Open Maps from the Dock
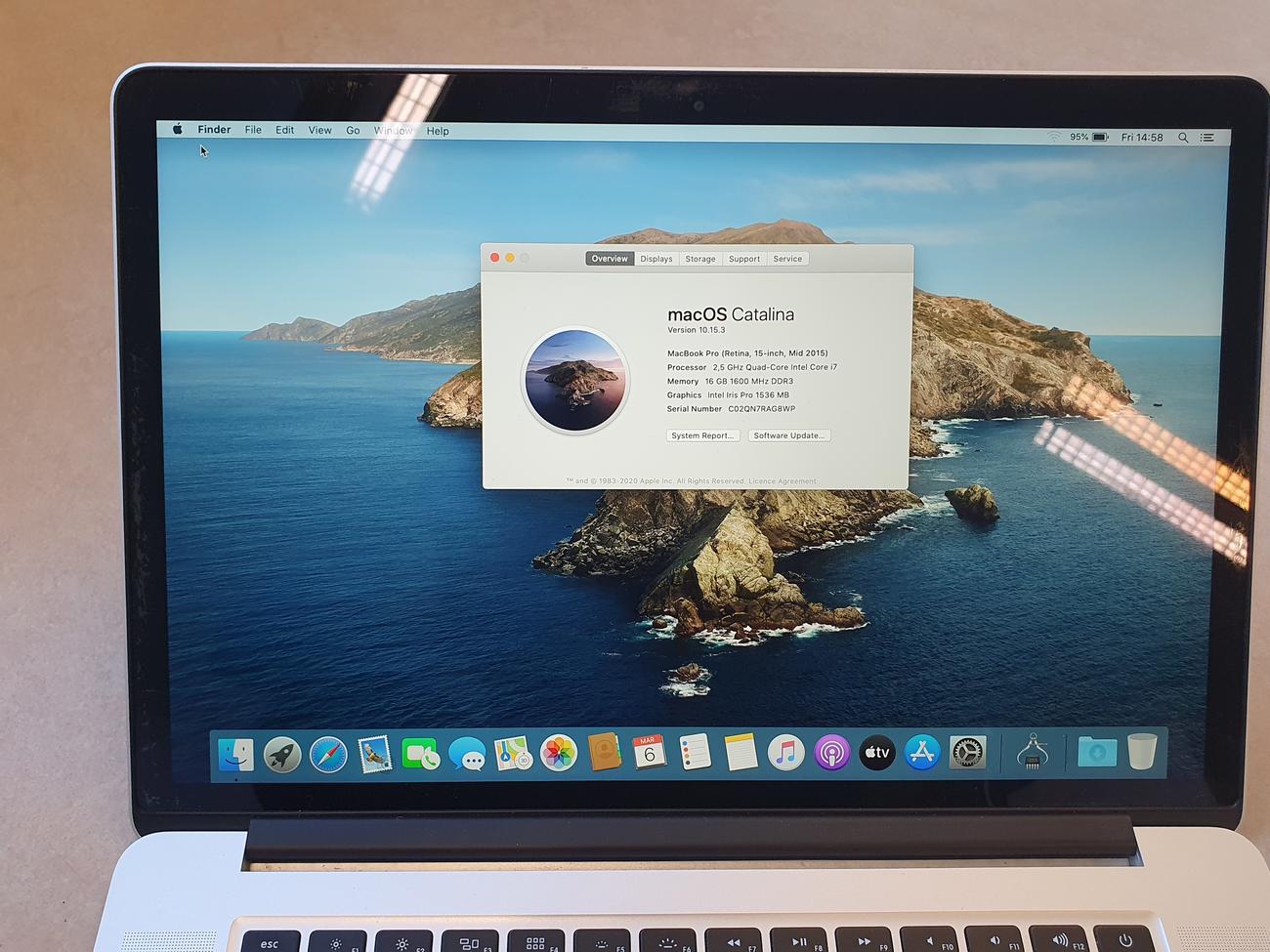1270x952 pixels. tap(512, 754)
